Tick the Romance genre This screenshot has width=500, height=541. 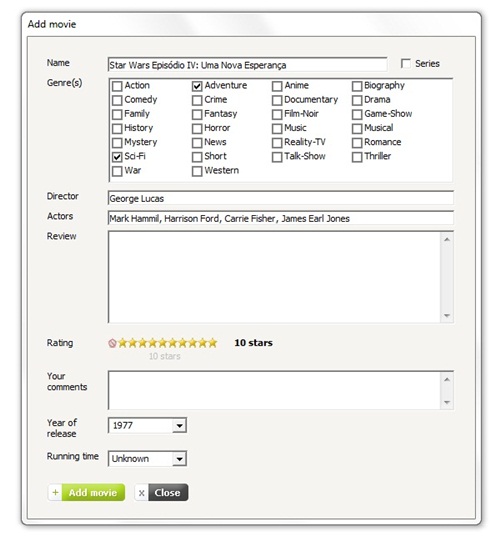357,142
